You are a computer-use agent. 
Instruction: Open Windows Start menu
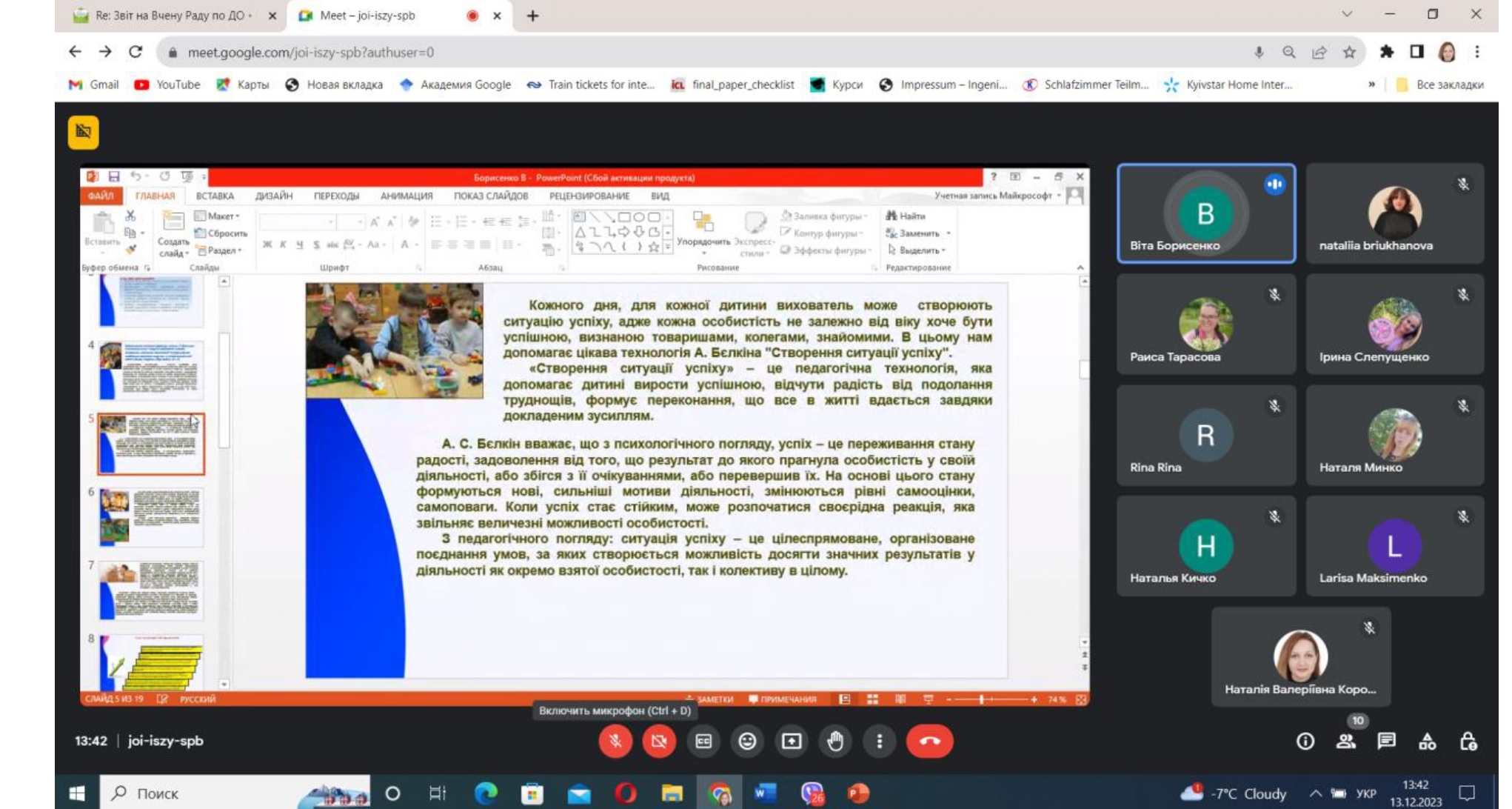point(76,793)
